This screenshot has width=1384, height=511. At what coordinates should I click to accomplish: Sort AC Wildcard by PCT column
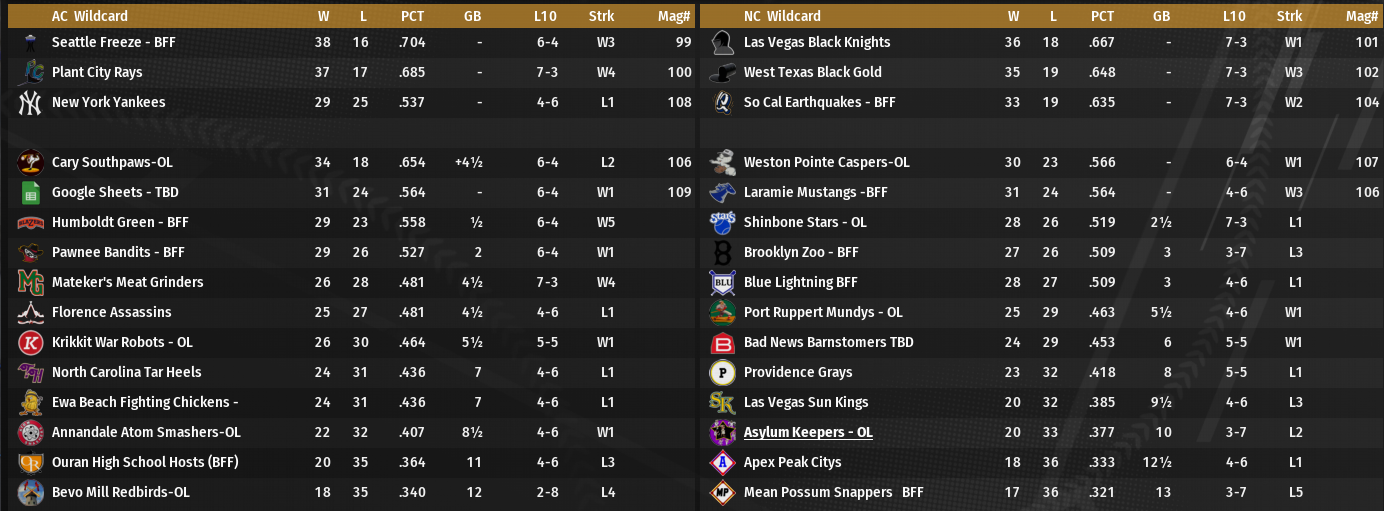412,16
